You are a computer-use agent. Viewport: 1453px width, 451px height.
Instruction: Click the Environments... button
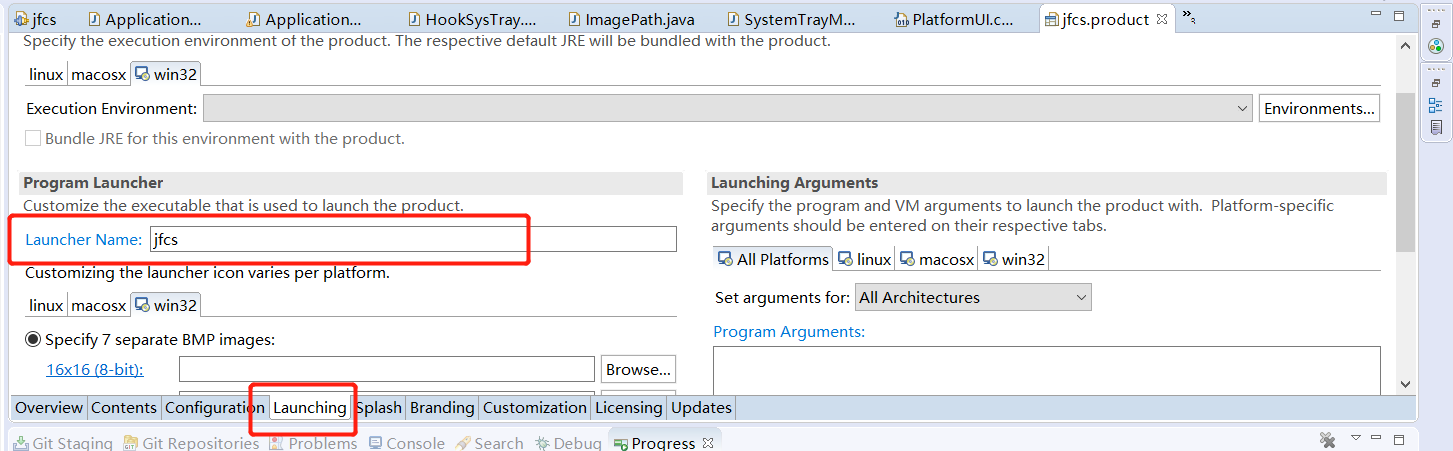1319,108
